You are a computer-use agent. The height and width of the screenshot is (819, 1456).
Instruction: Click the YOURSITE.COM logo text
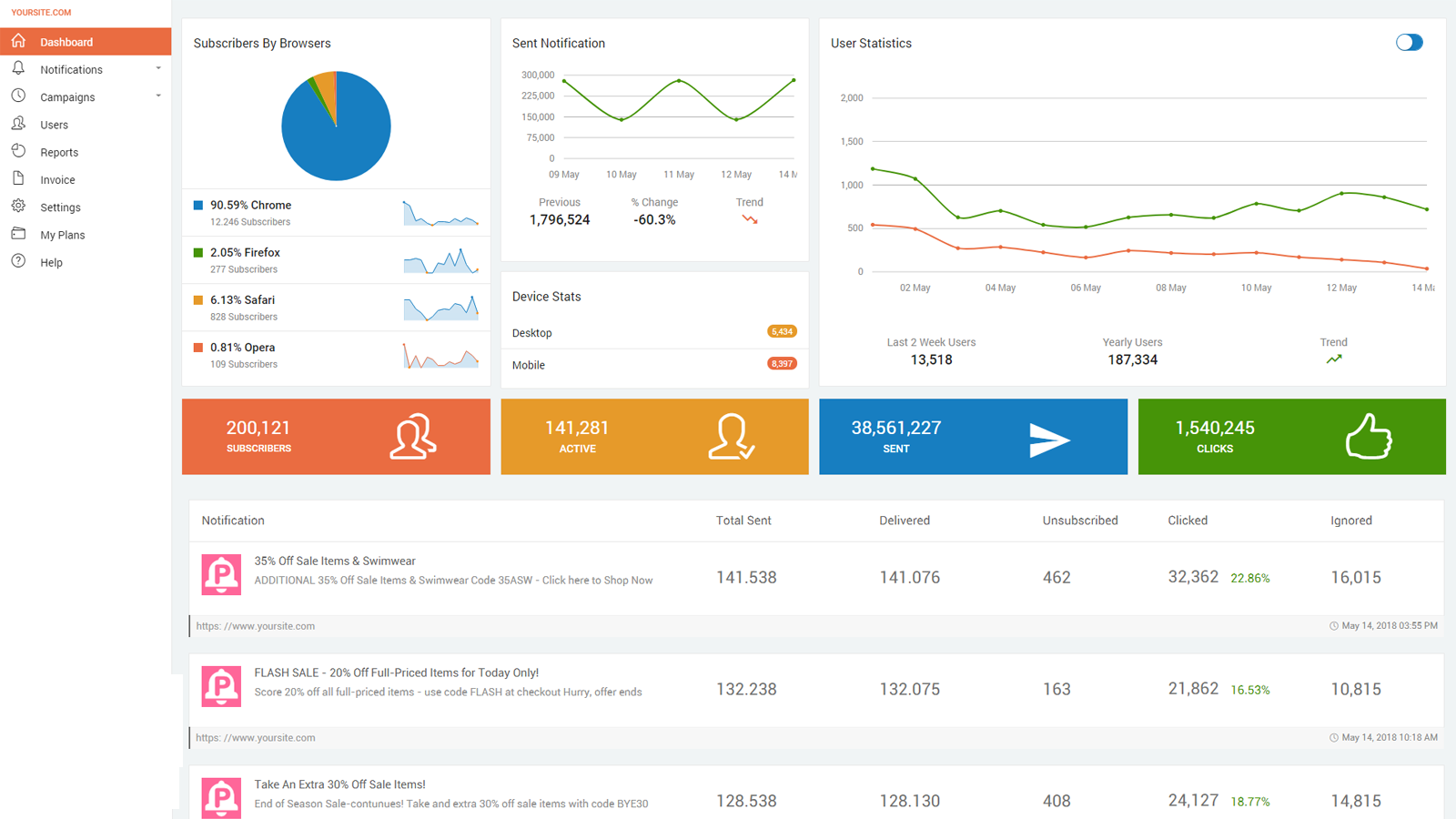coord(41,13)
